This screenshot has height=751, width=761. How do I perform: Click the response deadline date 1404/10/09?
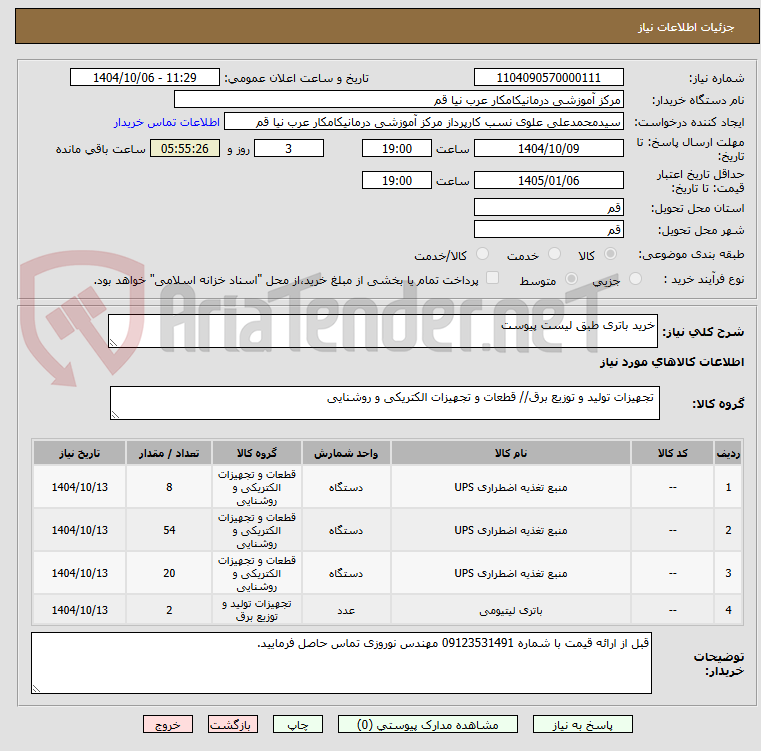point(548,148)
